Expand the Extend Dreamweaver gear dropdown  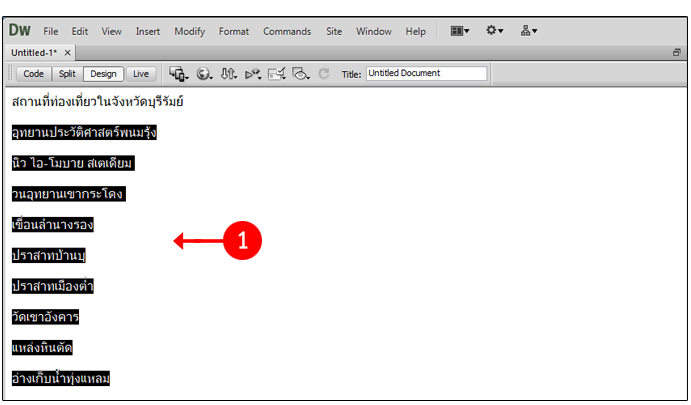[x=495, y=31]
